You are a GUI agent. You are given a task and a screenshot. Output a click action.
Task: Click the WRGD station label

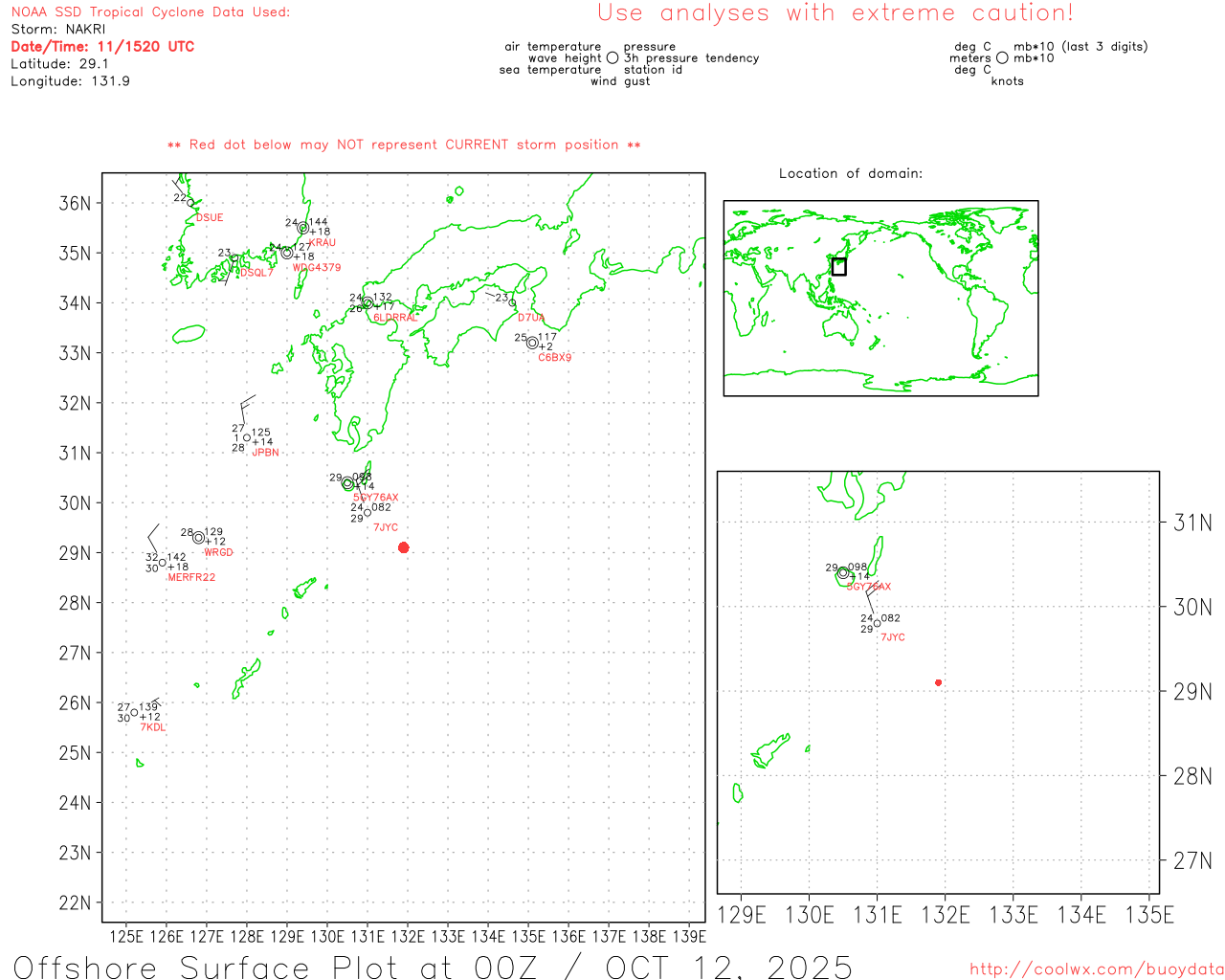click(x=218, y=552)
